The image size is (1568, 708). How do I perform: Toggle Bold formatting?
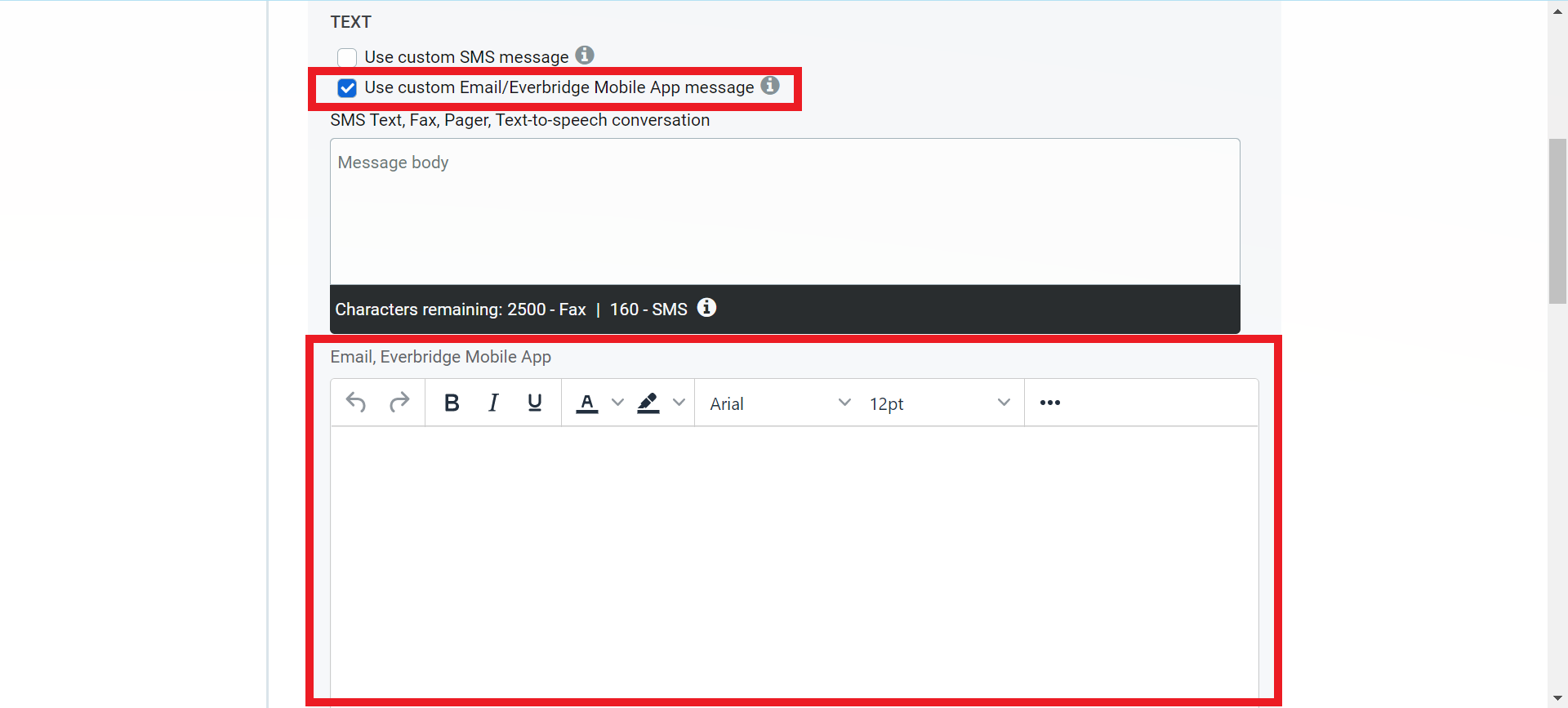pos(452,403)
